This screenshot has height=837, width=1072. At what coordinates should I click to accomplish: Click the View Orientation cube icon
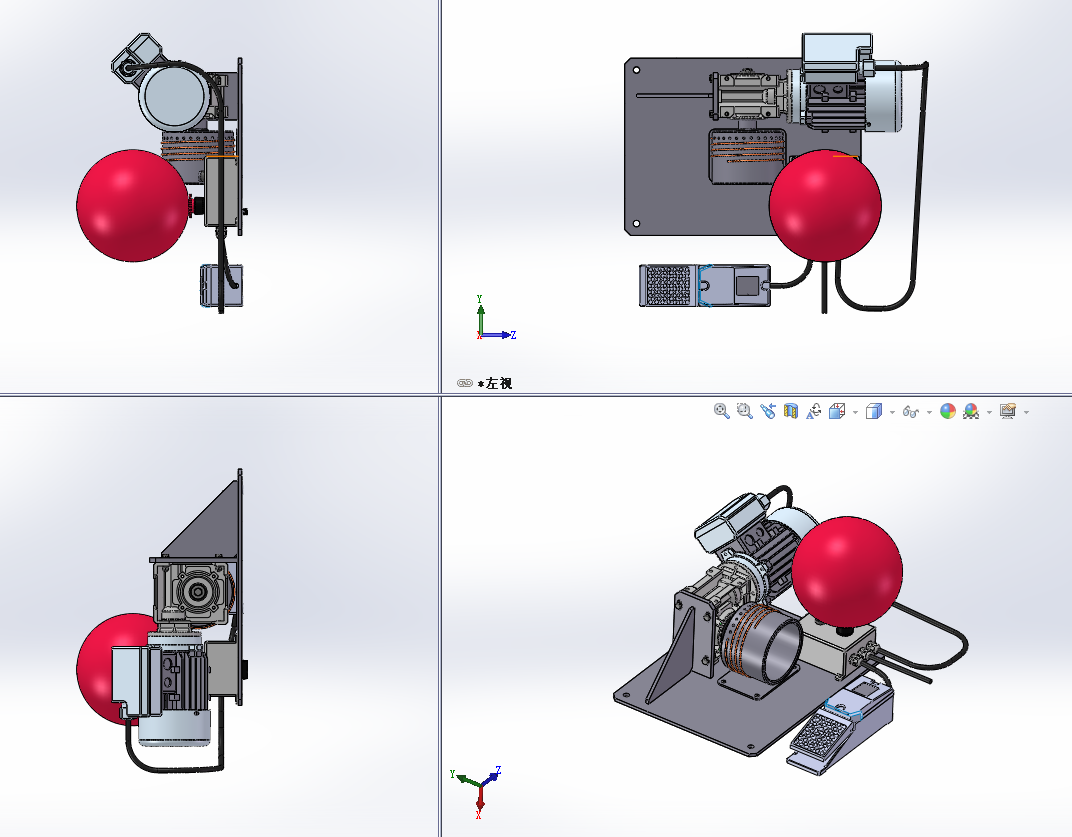tap(837, 411)
